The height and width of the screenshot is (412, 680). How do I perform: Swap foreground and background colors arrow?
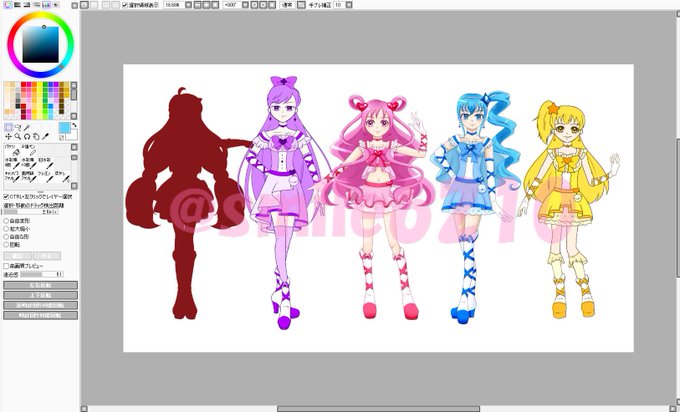[74, 125]
